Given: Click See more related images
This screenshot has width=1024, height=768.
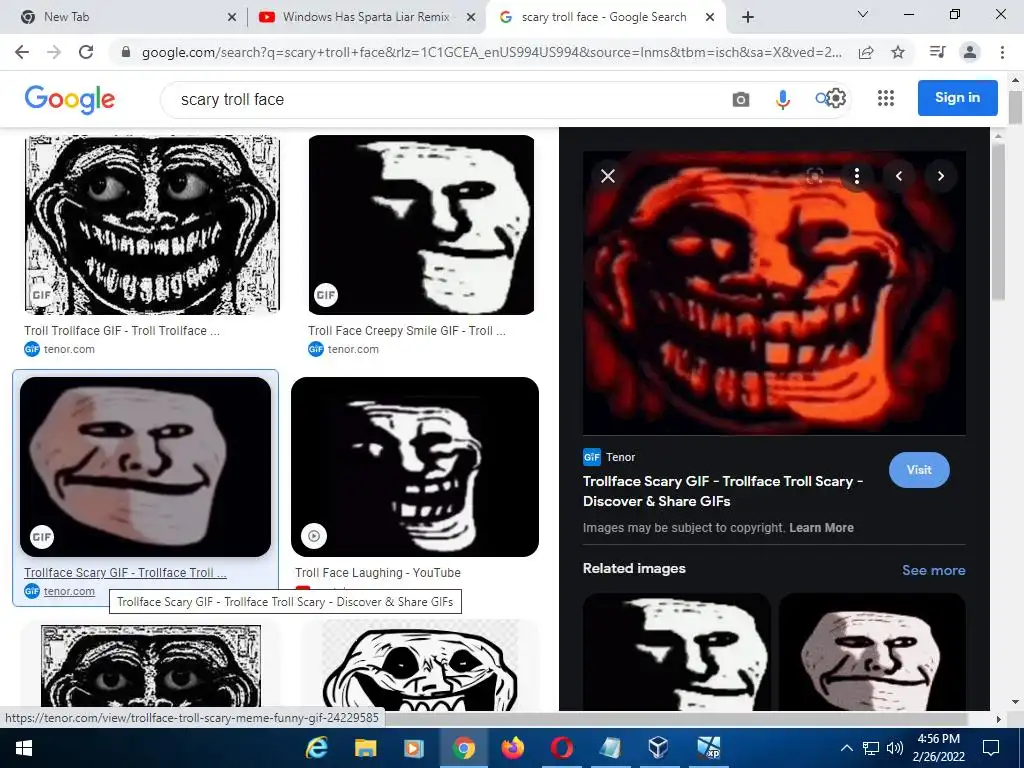Looking at the screenshot, I should (x=933, y=570).
